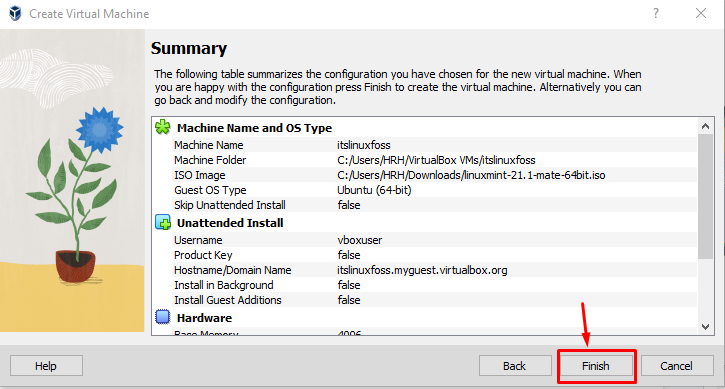
Task: Open Help for the wizard
Action: pos(46,366)
